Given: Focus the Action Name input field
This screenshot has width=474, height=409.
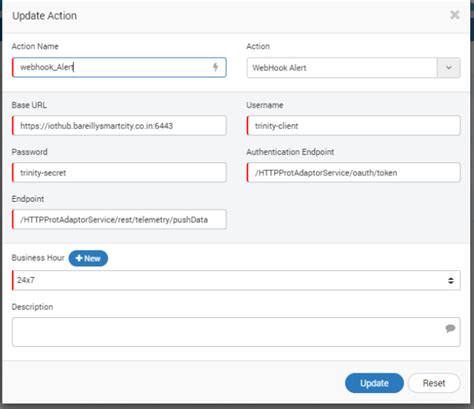Looking at the screenshot, I should [119, 67].
